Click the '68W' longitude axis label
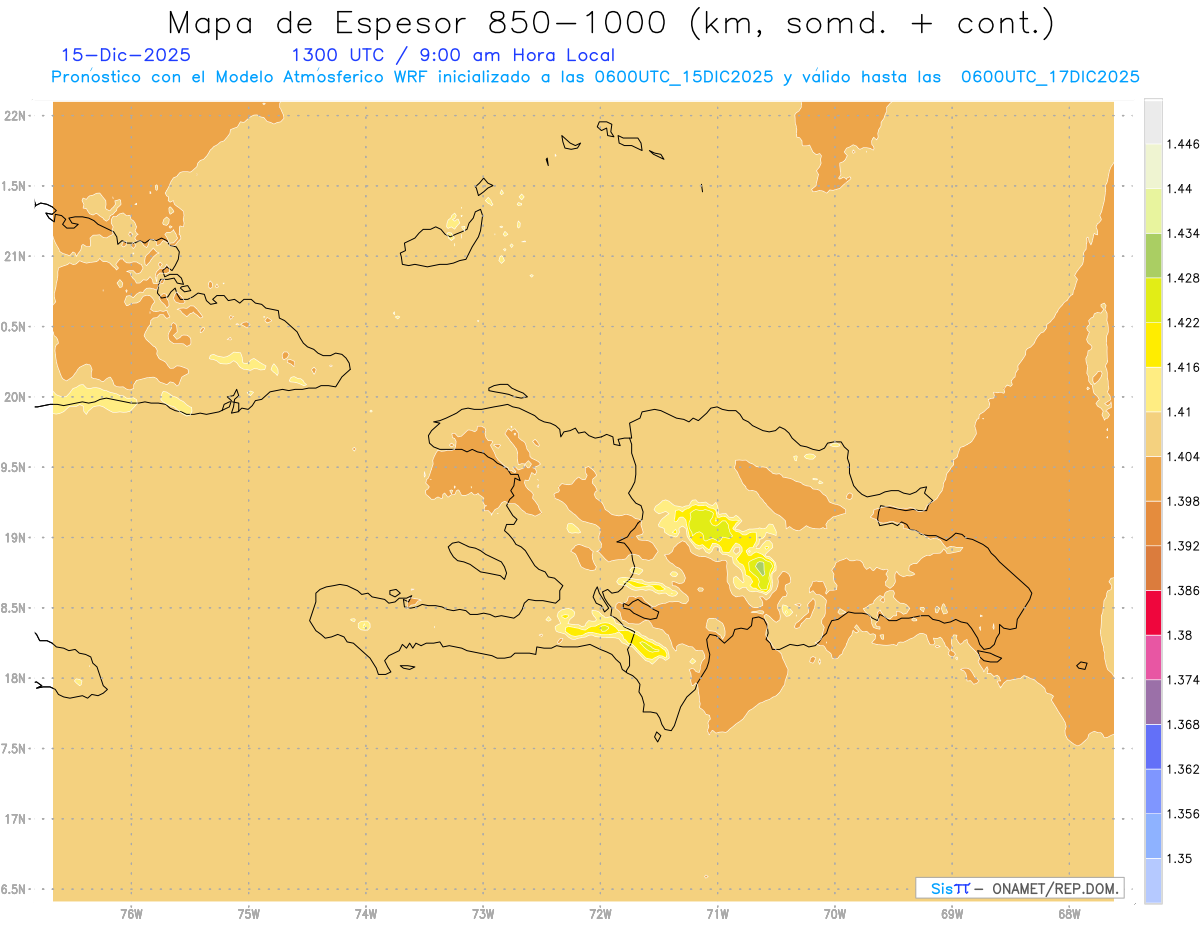The height and width of the screenshot is (927, 1200). pyautogui.click(x=1069, y=914)
